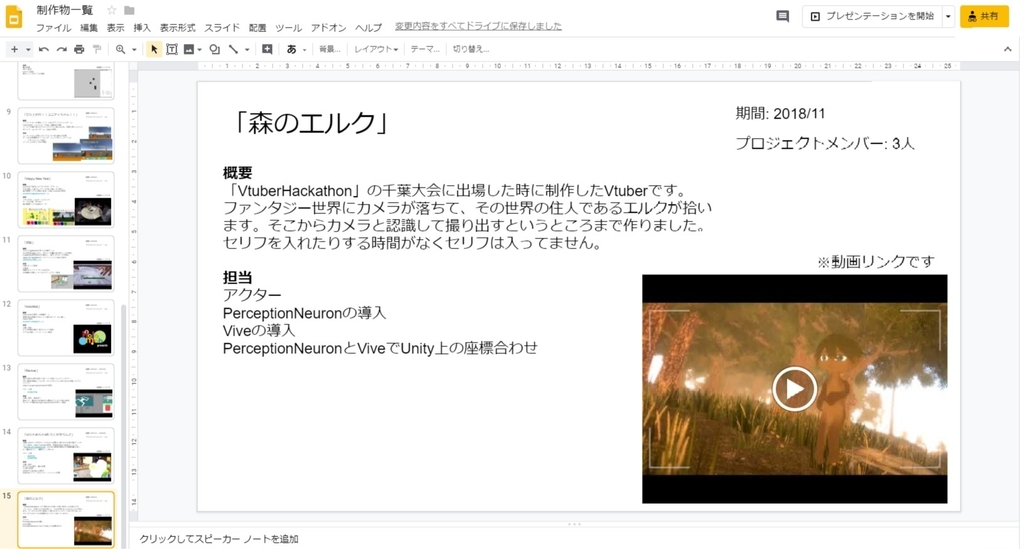Click the プロジェクトメンバー: 3人 text

click(x=825, y=144)
